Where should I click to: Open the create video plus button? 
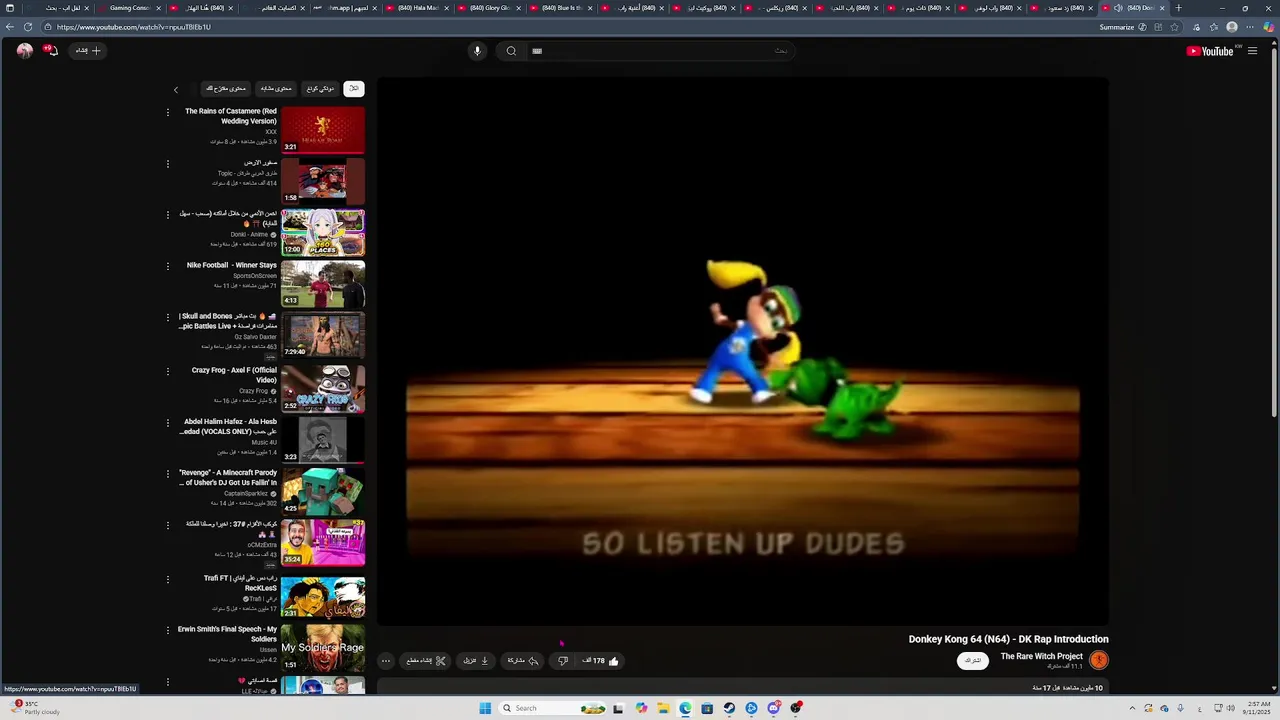pos(89,51)
